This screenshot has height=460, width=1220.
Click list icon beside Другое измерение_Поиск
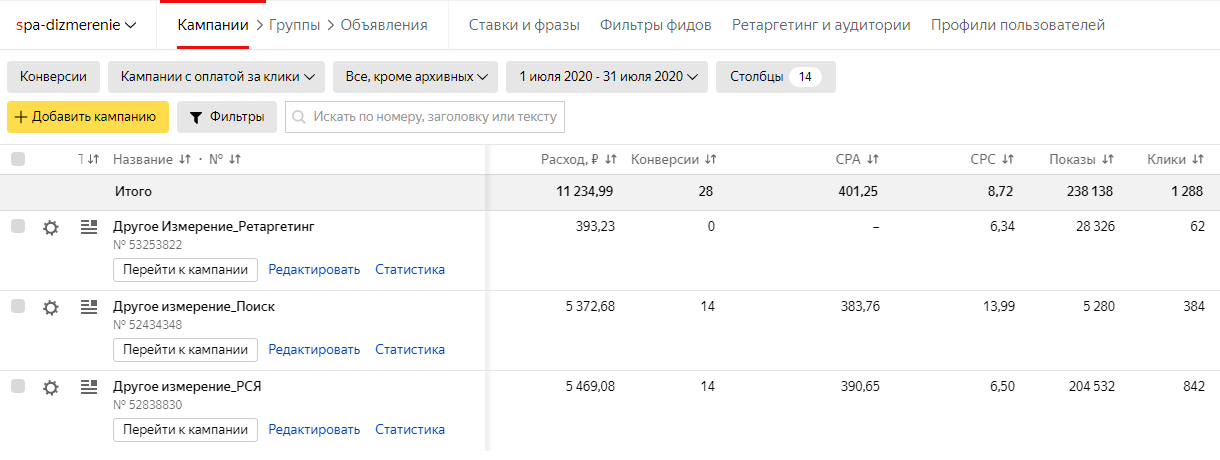pos(89,307)
